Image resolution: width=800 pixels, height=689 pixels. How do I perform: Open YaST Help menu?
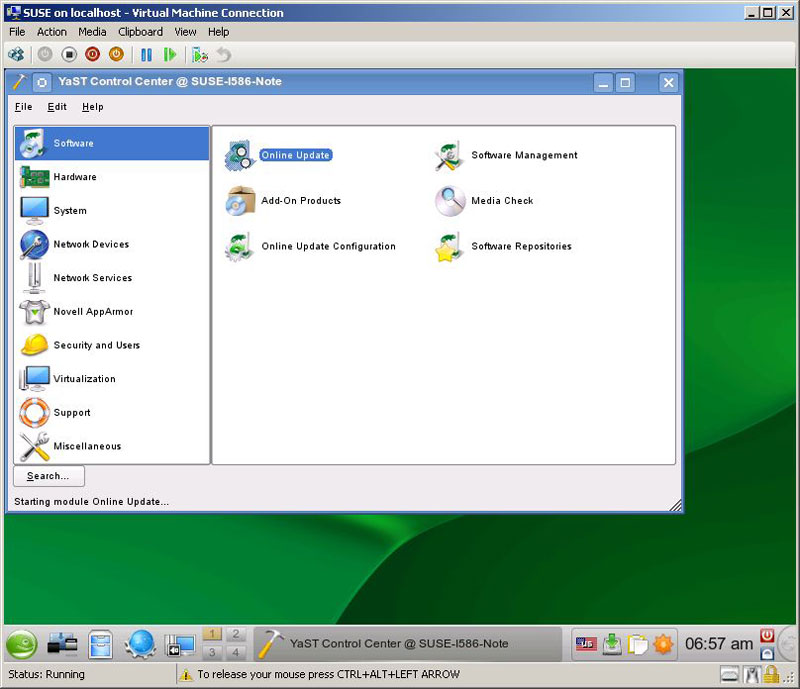(x=92, y=107)
